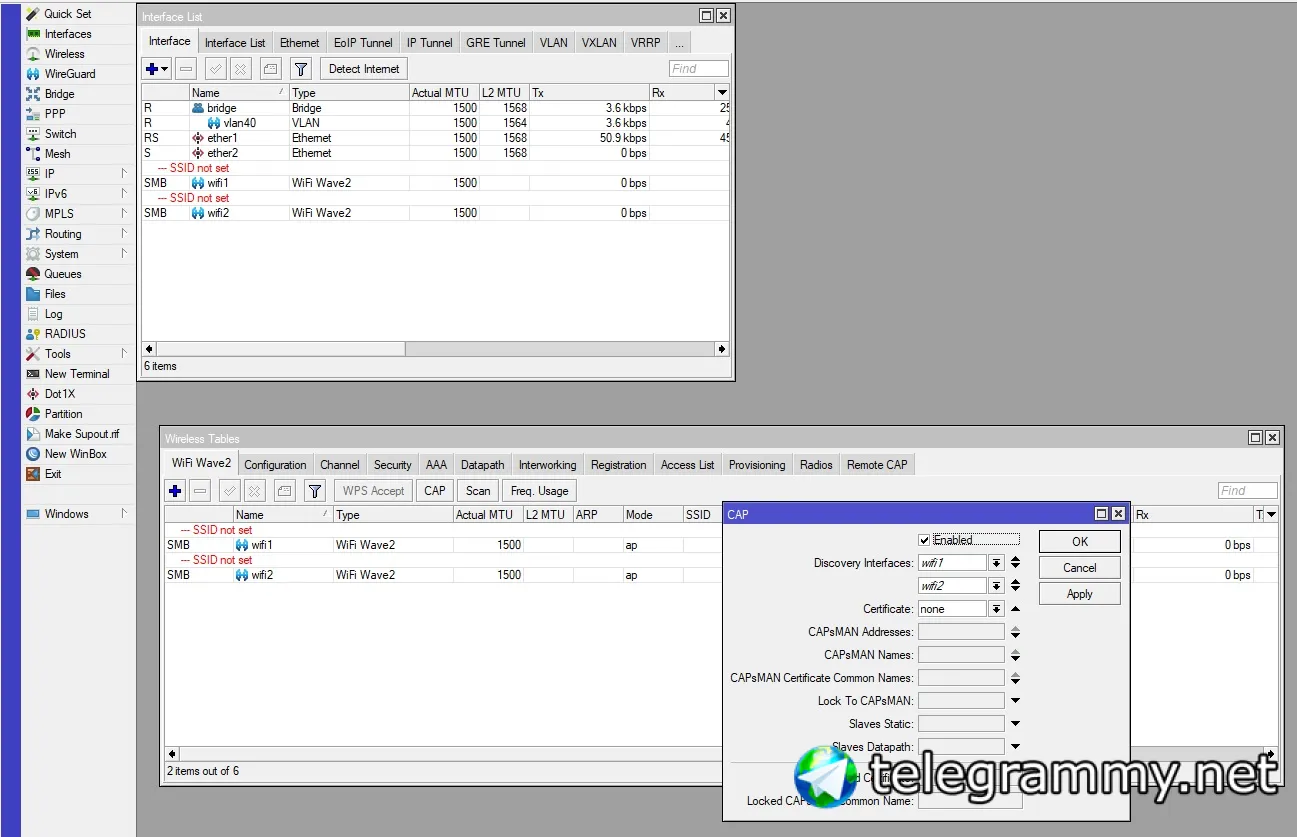Viewport: 1297px width, 837px height.
Task: Click the Freq. Usage button
Action: coord(540,491)
